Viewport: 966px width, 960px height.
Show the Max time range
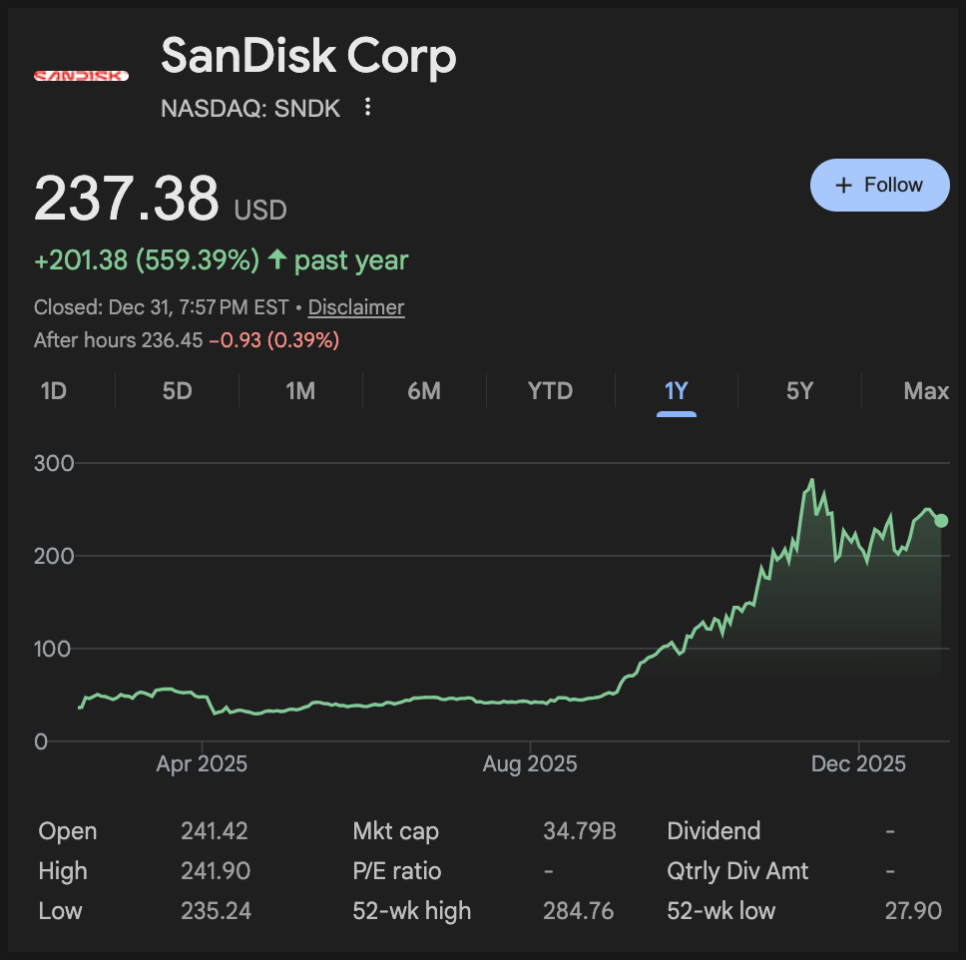[x=926, y=391]
